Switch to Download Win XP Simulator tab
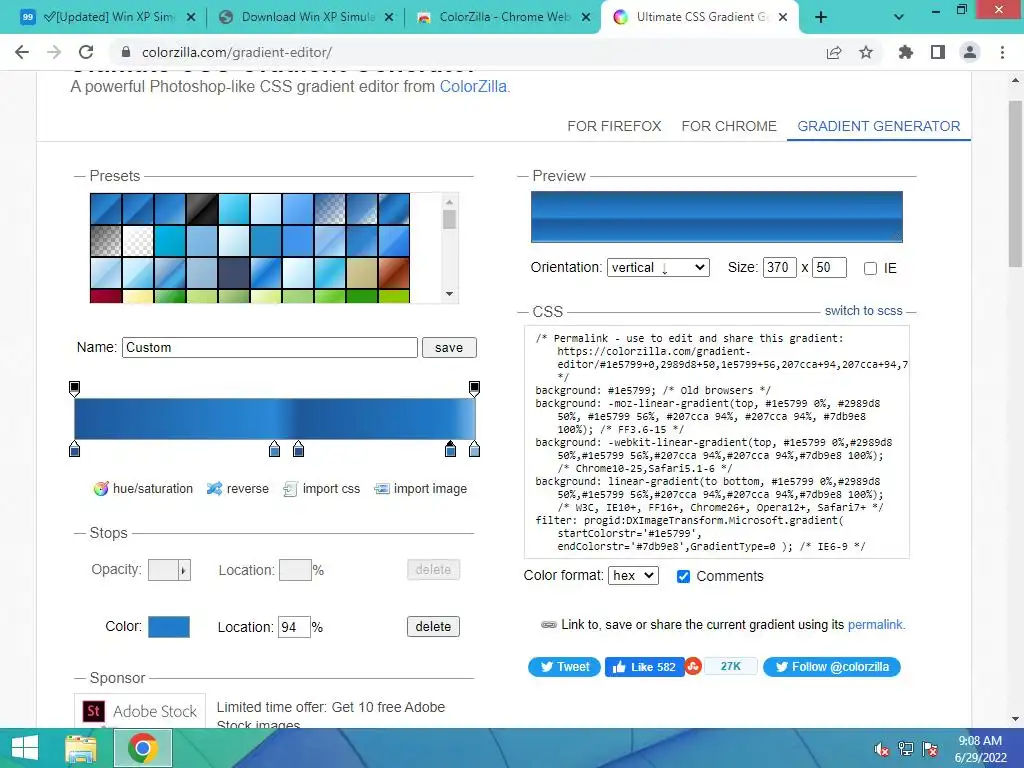1024x768 pixels. [x=306, y=18]
